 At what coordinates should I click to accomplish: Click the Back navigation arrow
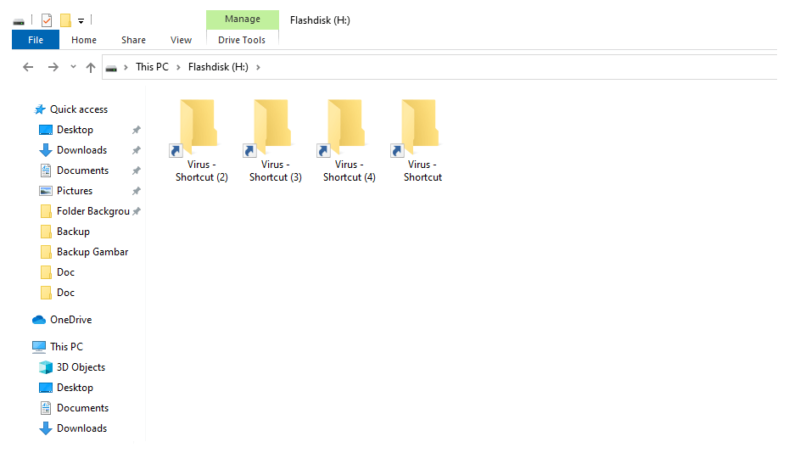coord(28,67)
